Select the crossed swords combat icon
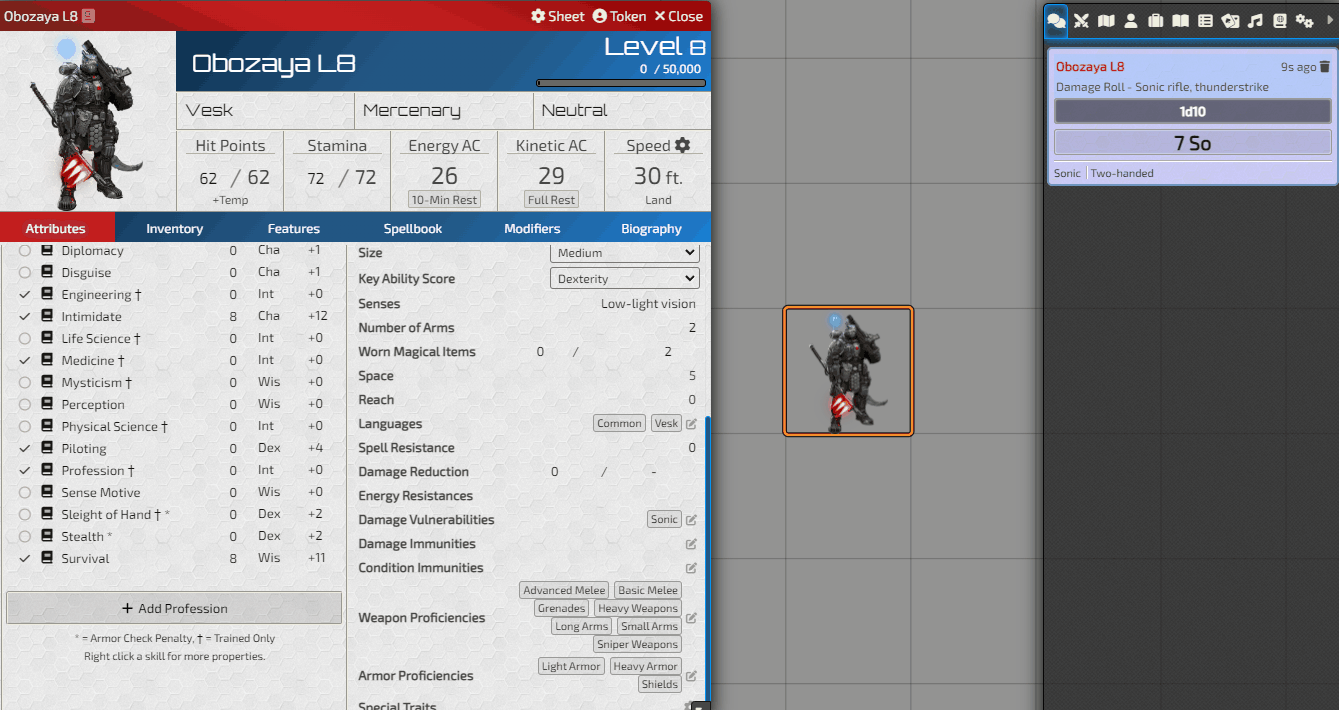The image size is (1339, 710). tap(1081, 20)
